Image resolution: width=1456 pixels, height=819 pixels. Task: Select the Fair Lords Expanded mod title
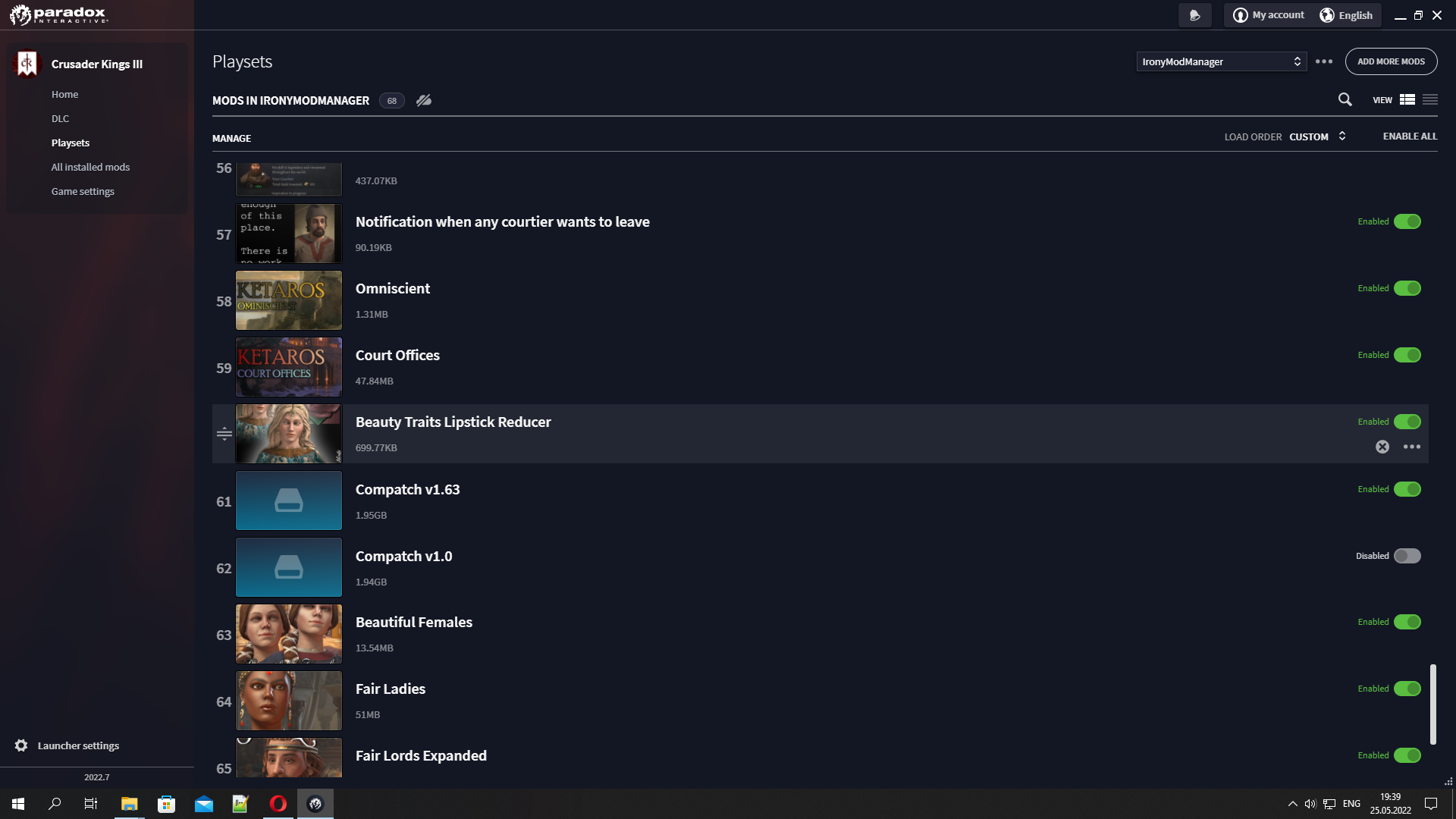422,755
